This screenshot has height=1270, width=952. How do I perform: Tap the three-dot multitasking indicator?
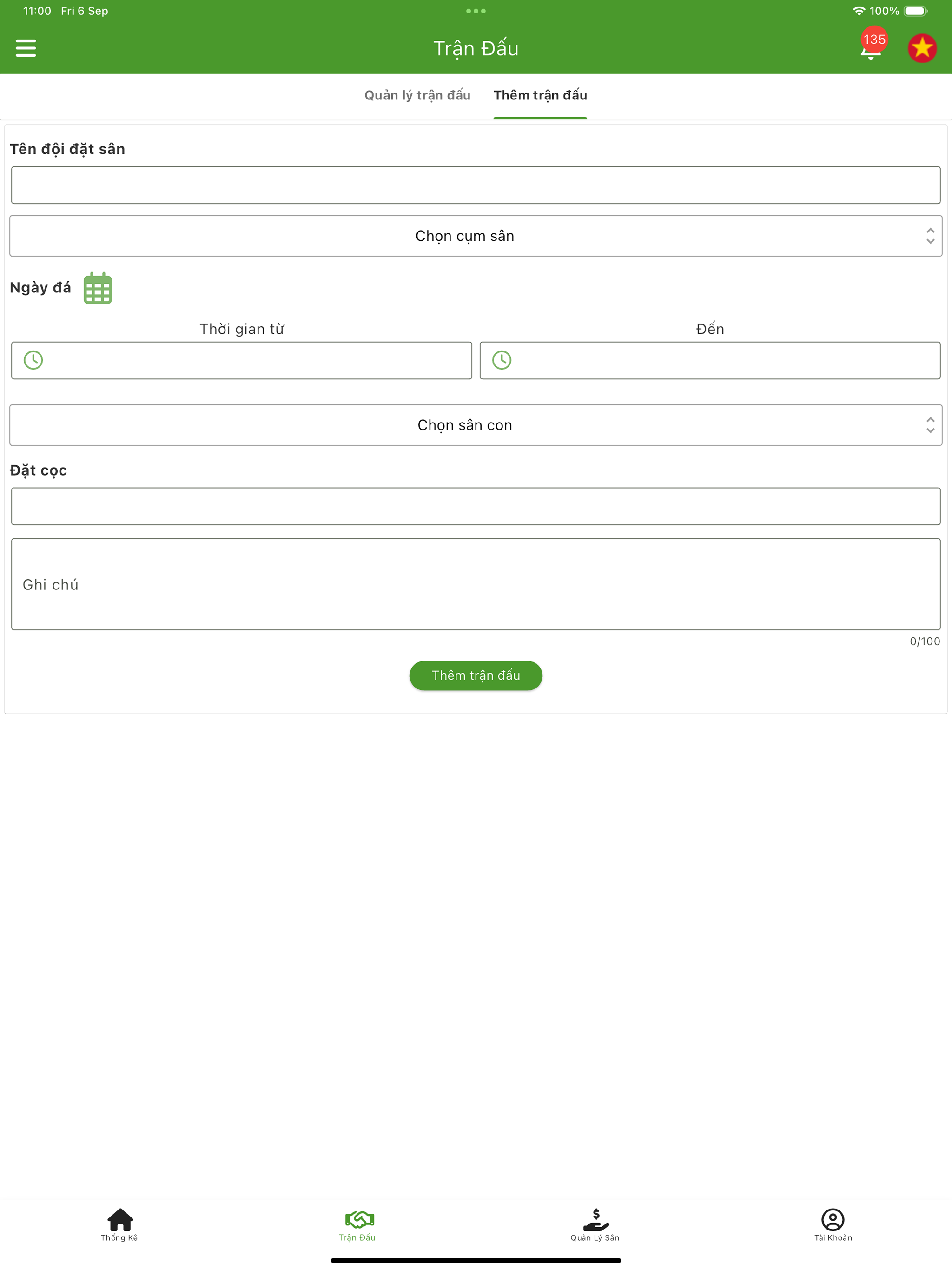476,11
